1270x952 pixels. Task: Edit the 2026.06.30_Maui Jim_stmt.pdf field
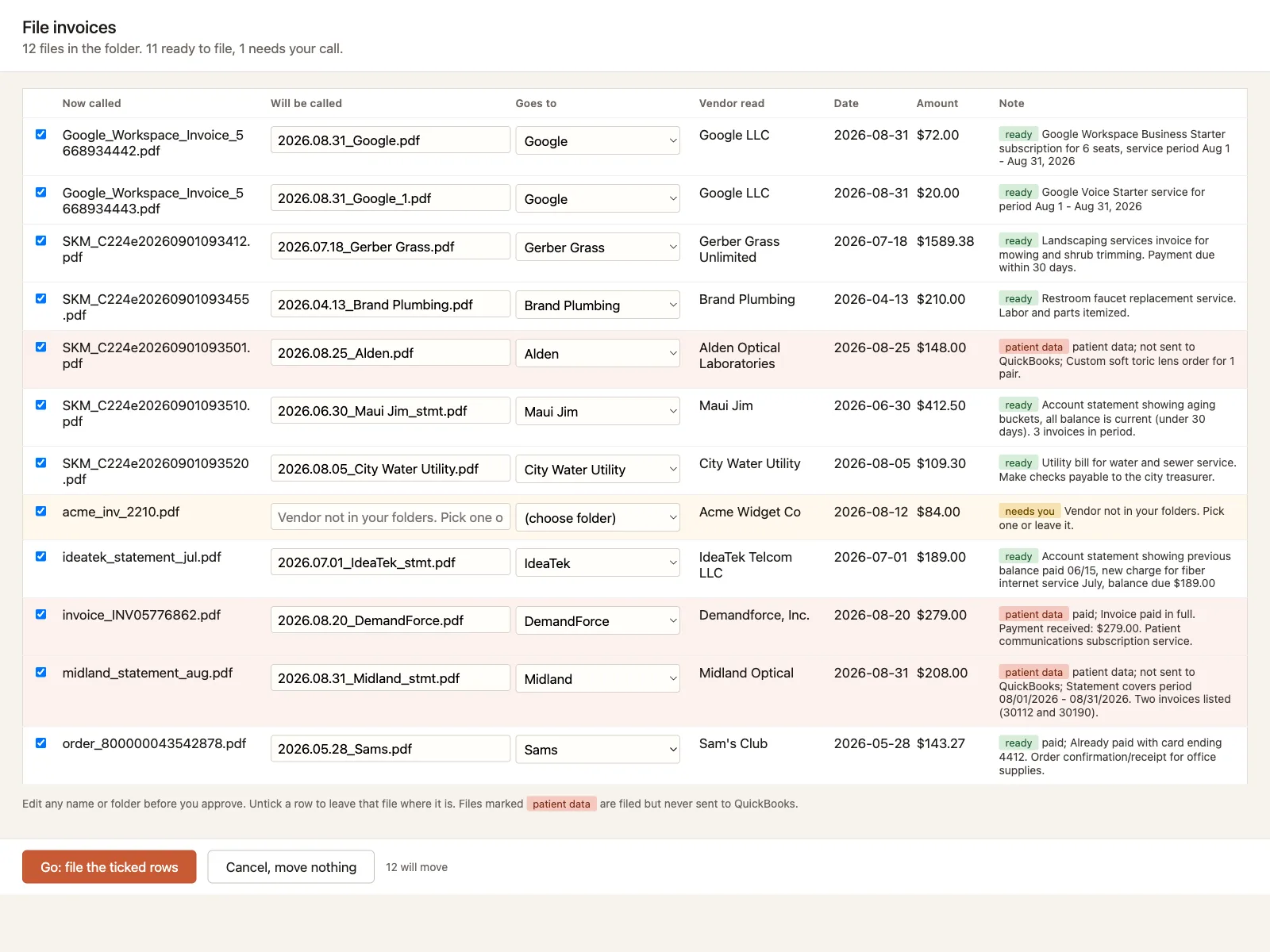pyautogui.click(x=391, y=410)
